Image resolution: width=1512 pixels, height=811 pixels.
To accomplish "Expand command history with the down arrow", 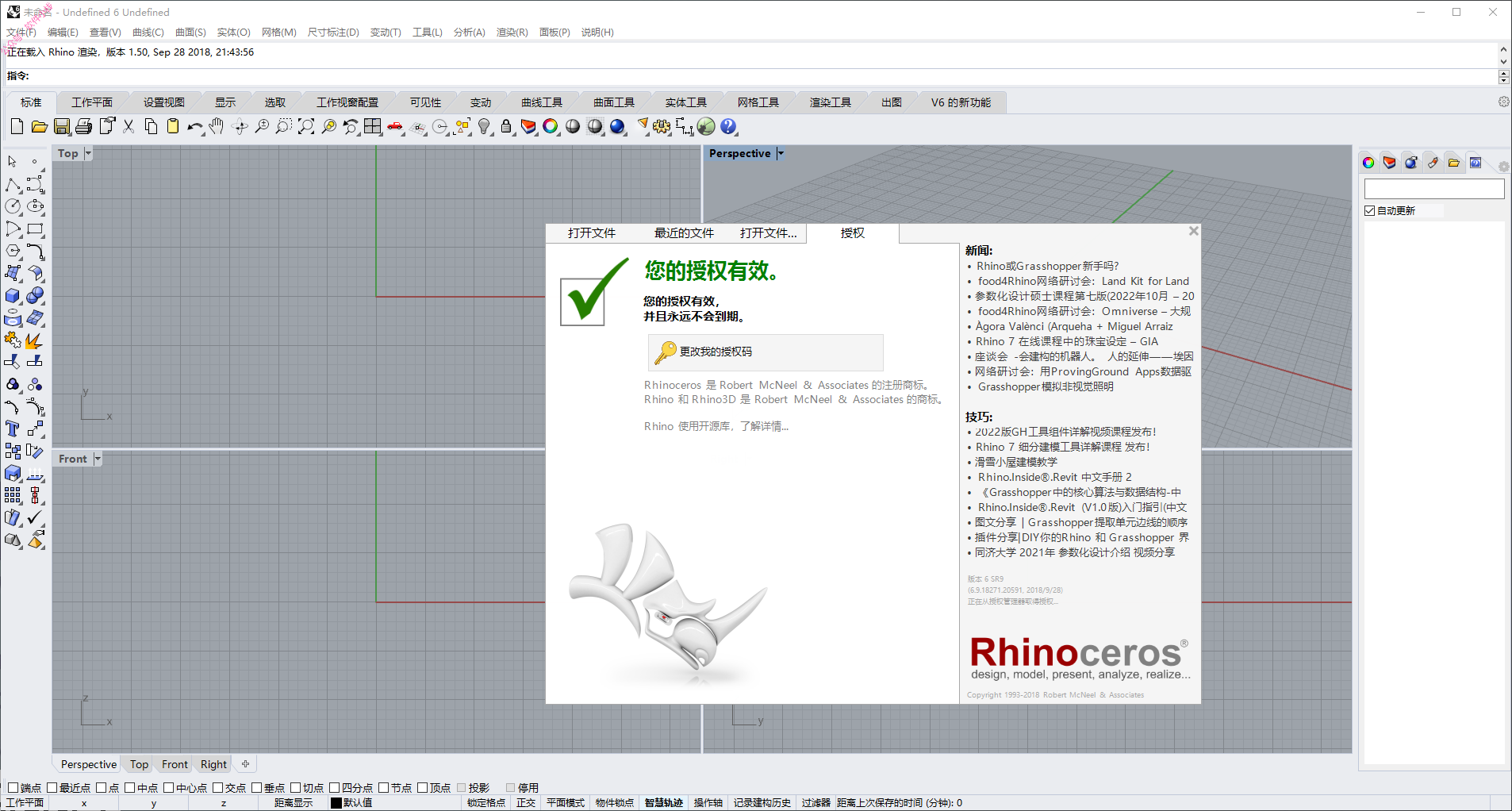I will [x=1503, y=61].
